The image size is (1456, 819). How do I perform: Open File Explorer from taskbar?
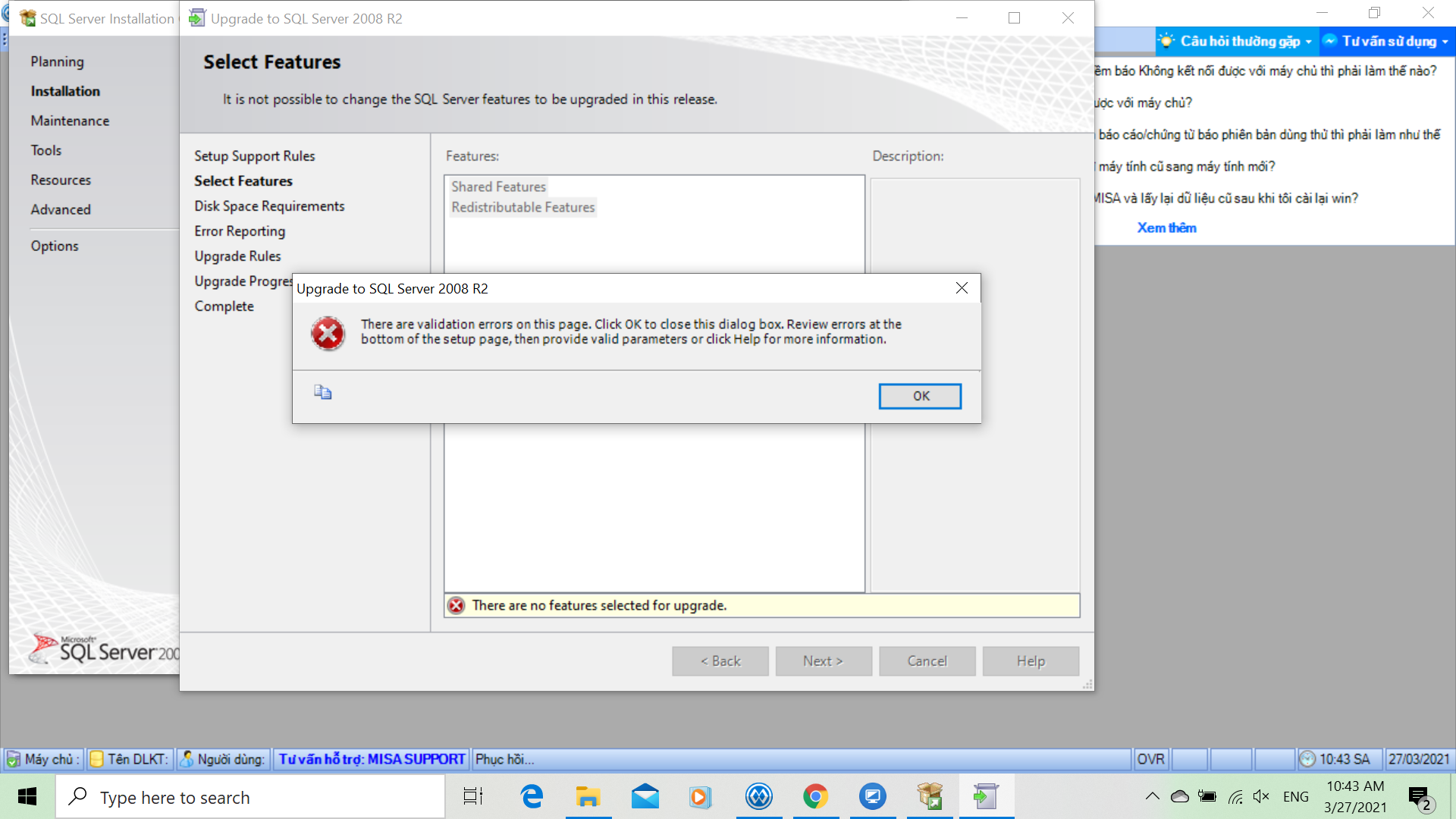coord(588,796)
